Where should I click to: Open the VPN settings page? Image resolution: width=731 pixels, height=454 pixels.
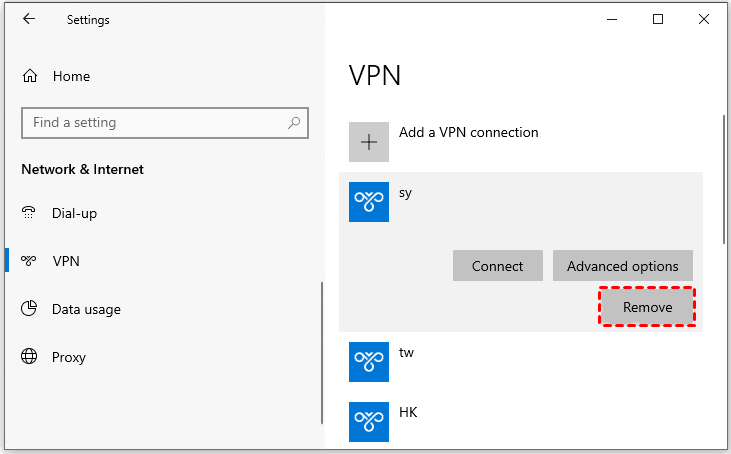coord(66,261)
